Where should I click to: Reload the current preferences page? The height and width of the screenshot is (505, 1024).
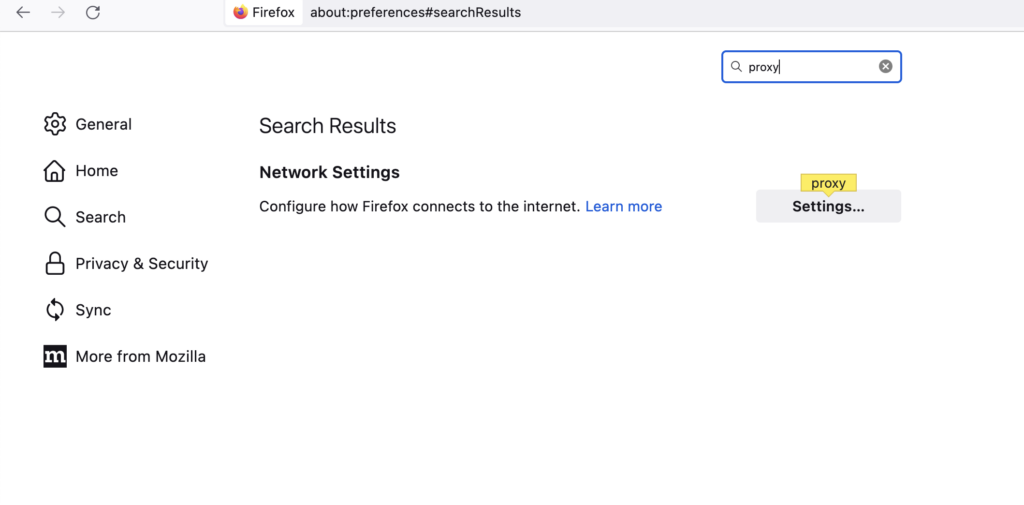click(x=93, y=12)
